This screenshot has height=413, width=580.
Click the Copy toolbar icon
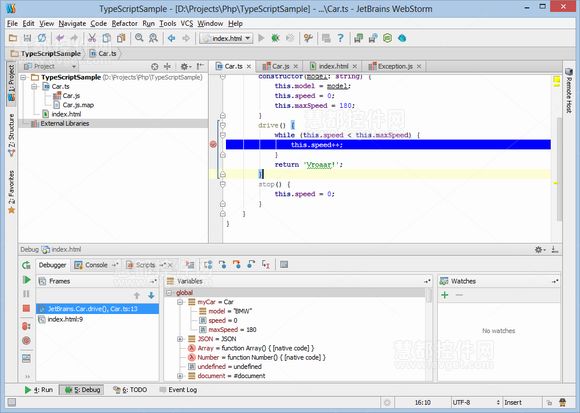pyautogui.click(x=107, y=38)
